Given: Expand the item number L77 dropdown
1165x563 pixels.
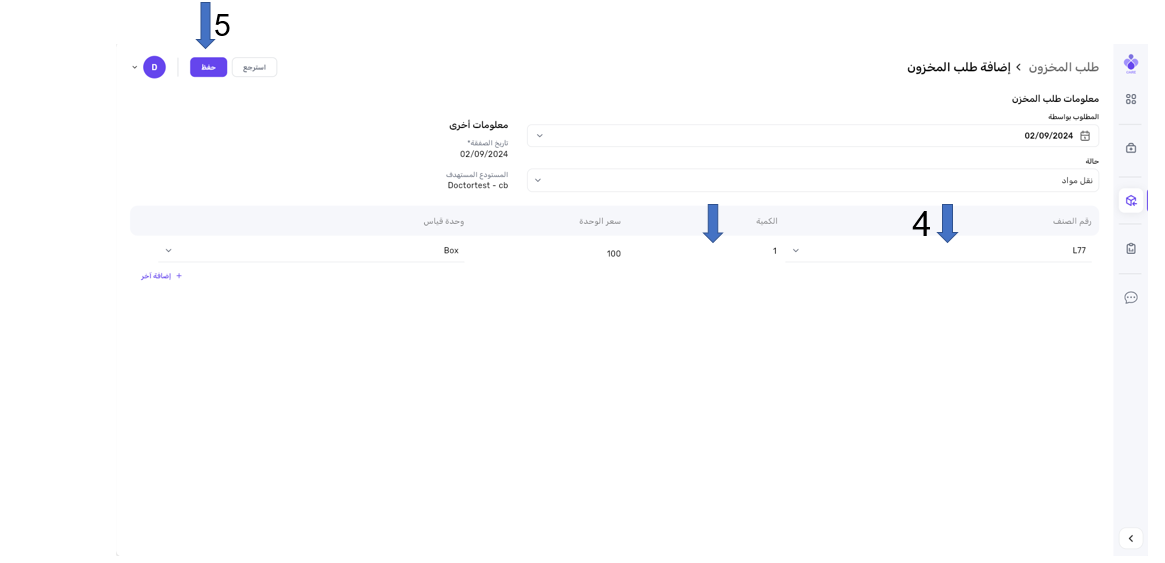Looking at the screenshot, I should [796, 251].
